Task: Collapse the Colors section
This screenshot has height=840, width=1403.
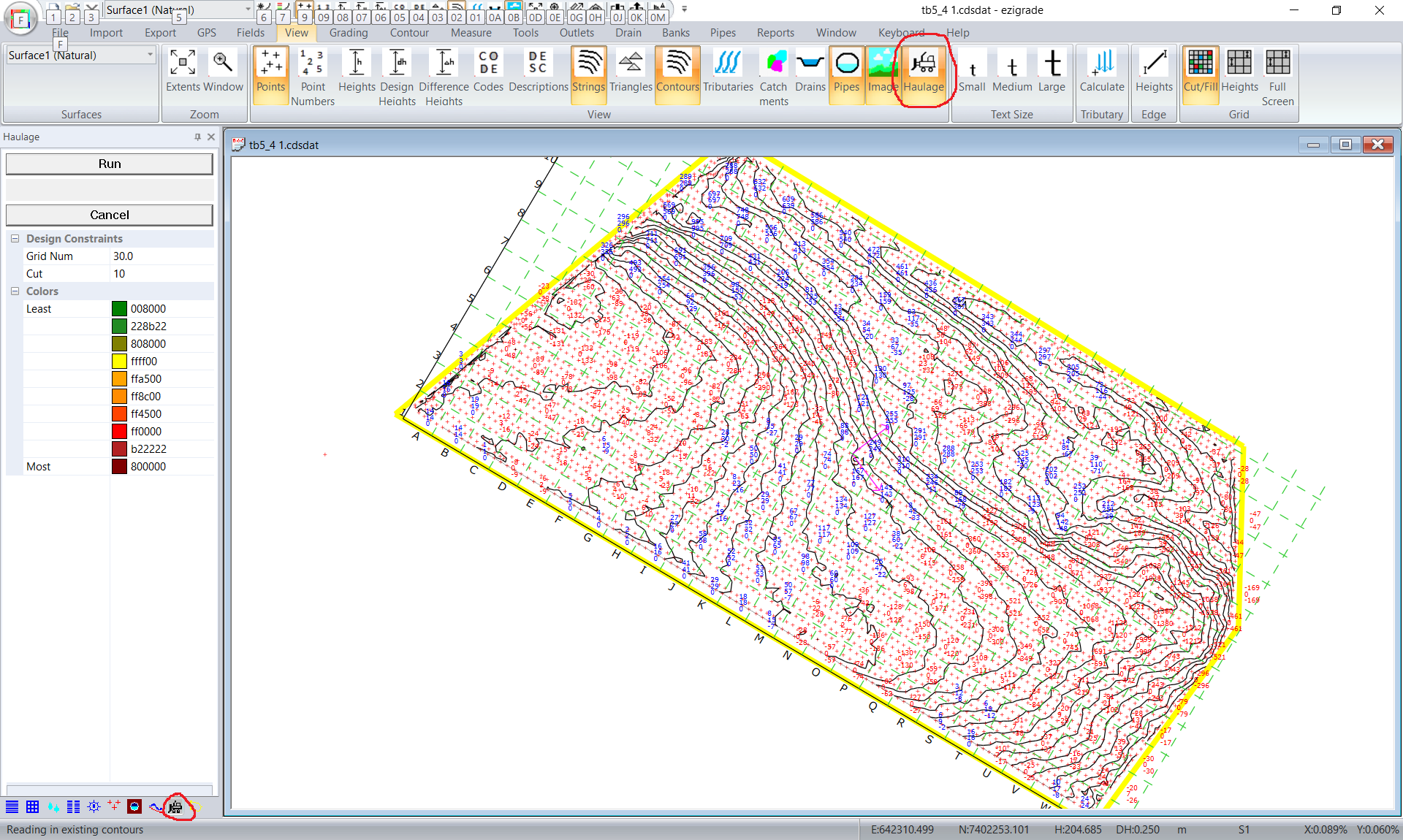Action: click(x=15, y=291)
